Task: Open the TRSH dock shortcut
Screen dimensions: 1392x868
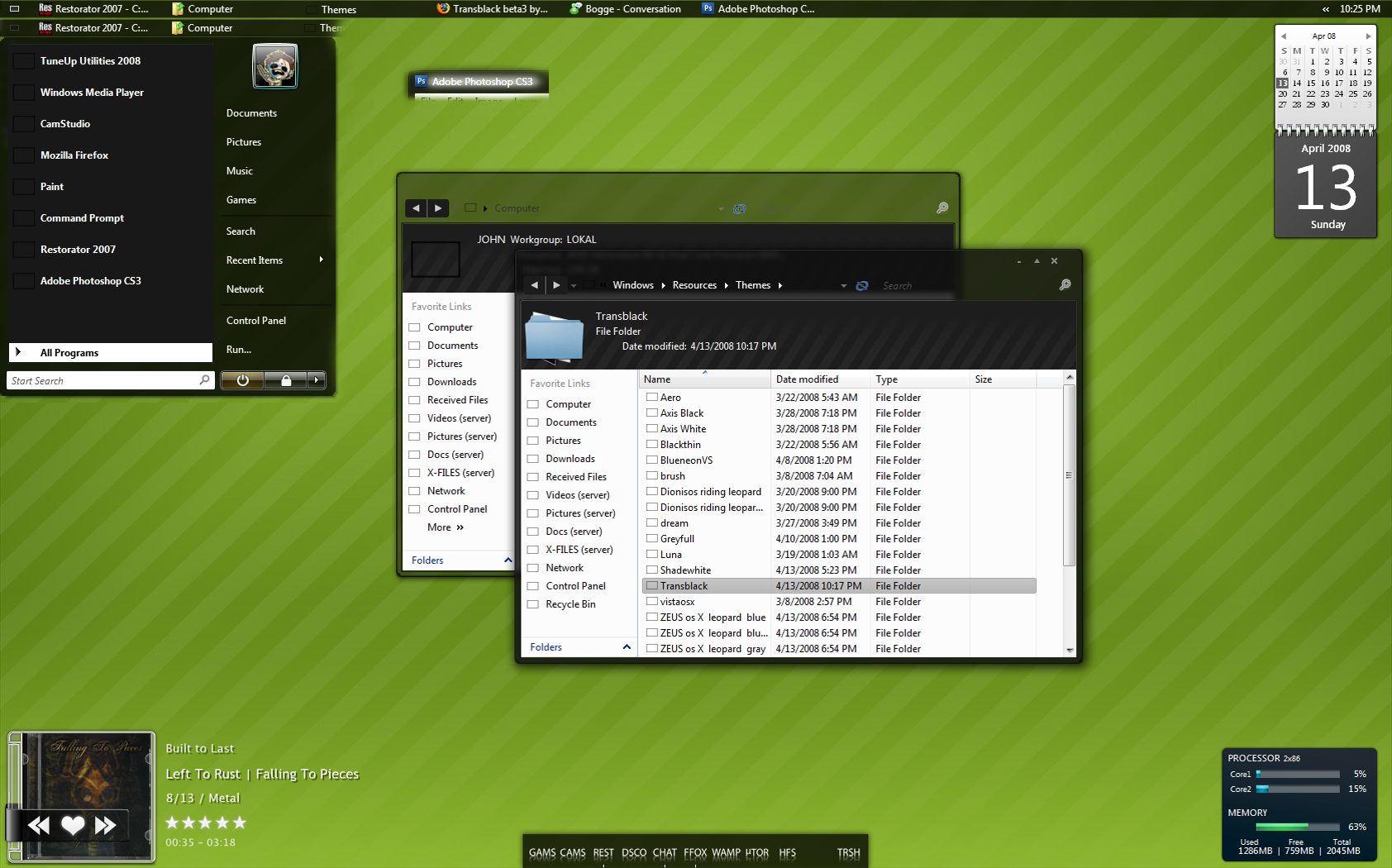Action: 848,853
